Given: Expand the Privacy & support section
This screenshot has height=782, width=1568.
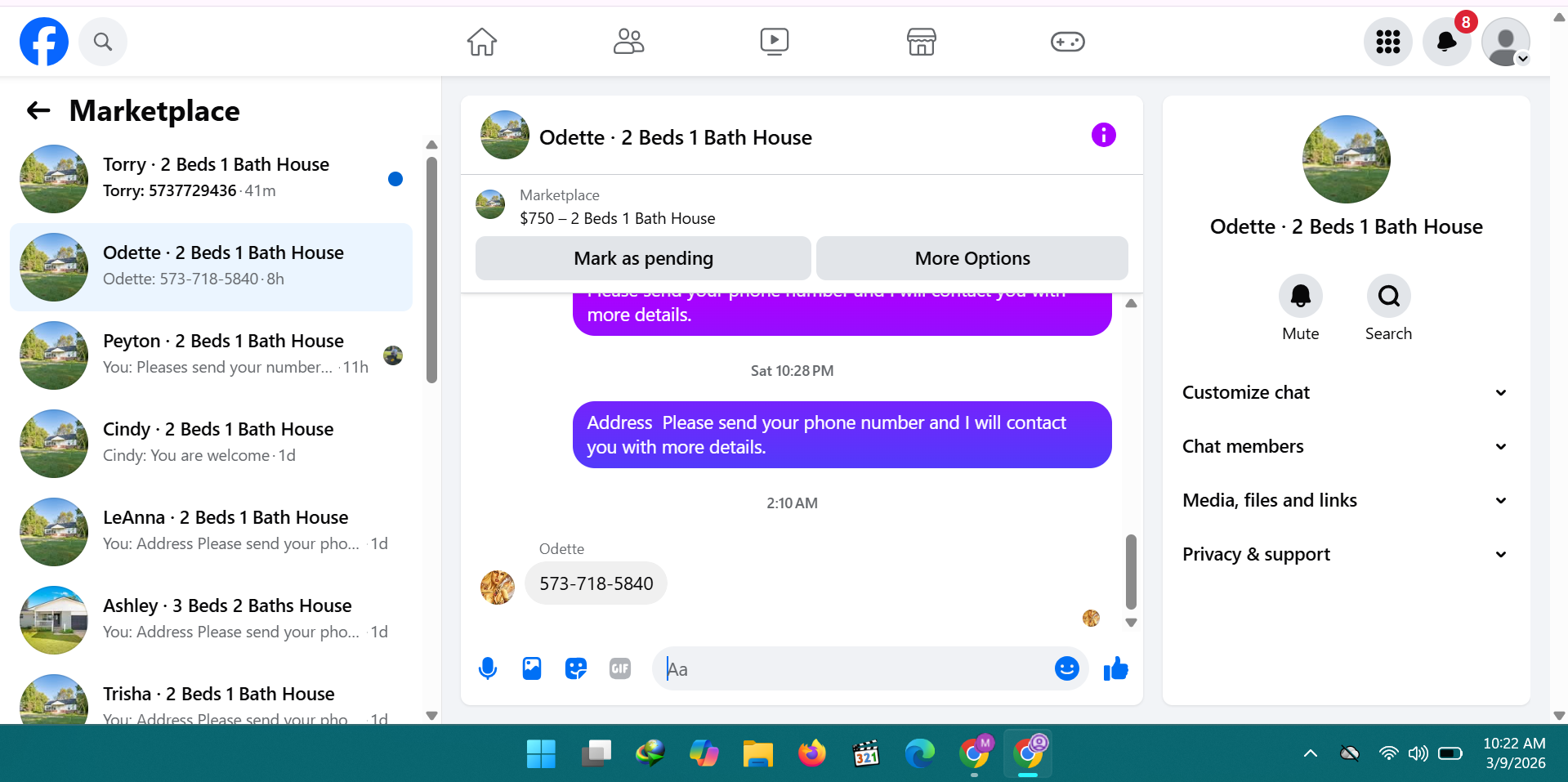Looking at the screenshot, I should tap(1346, 554).
